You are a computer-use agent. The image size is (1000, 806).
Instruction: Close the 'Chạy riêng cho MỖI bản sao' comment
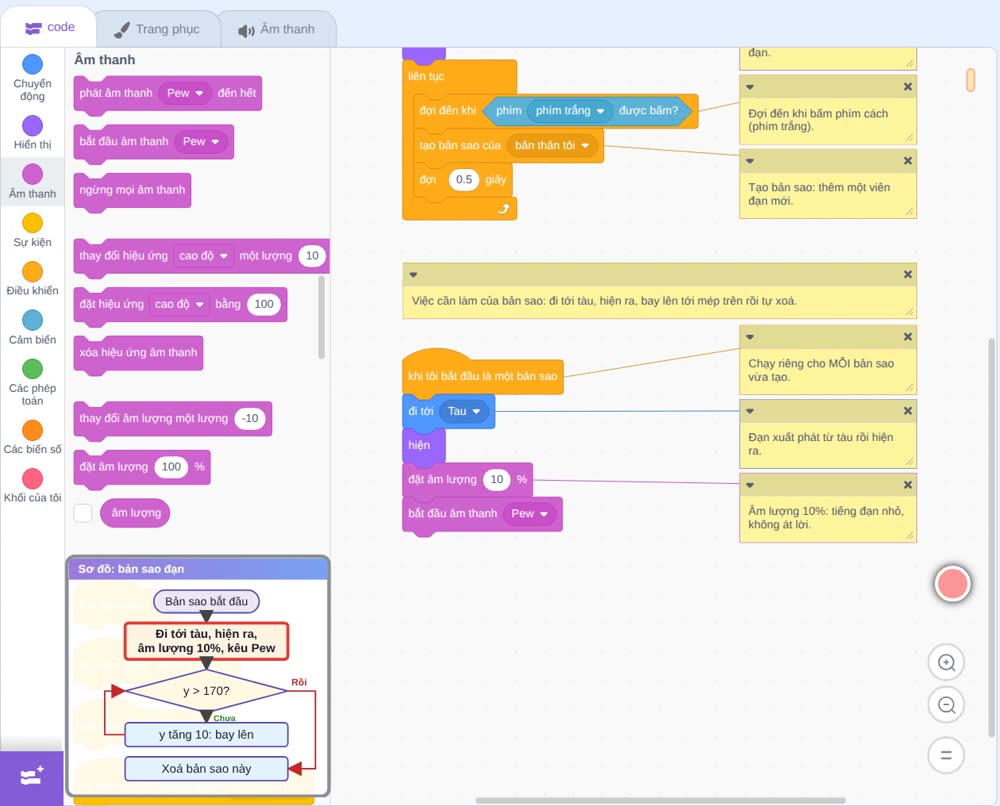coord(908,337)
